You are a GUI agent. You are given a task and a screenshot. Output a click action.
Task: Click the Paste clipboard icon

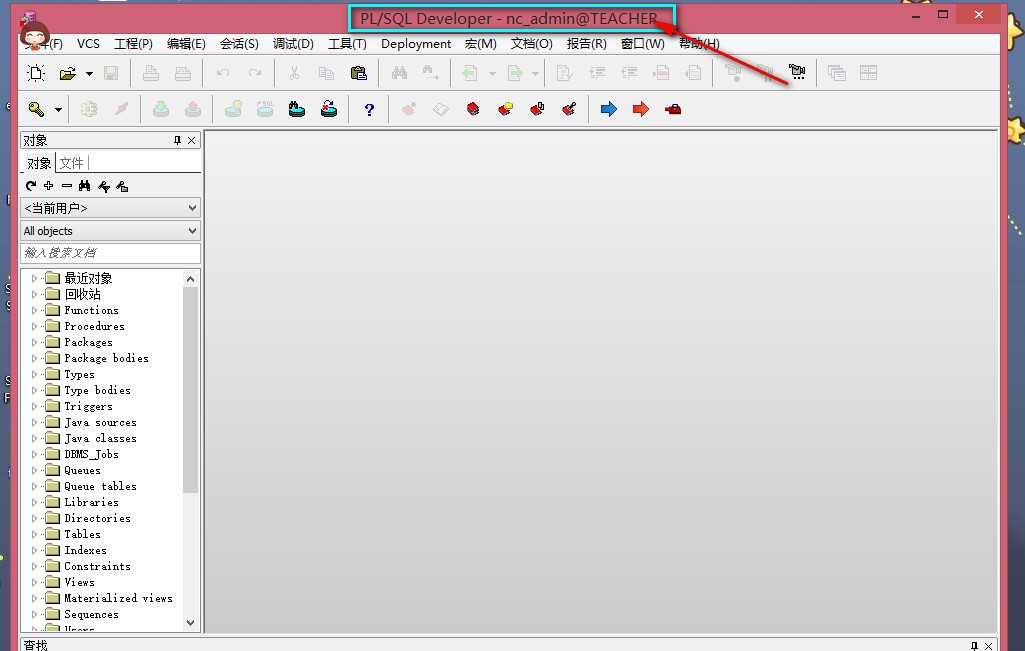(x=358, y=73)
